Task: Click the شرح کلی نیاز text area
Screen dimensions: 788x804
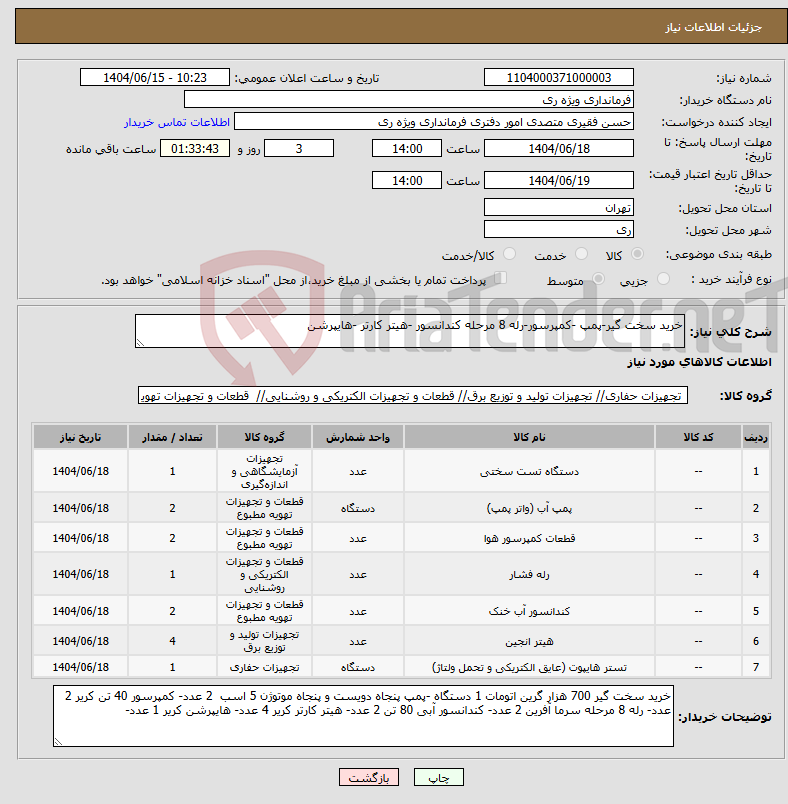Action: 410,331
